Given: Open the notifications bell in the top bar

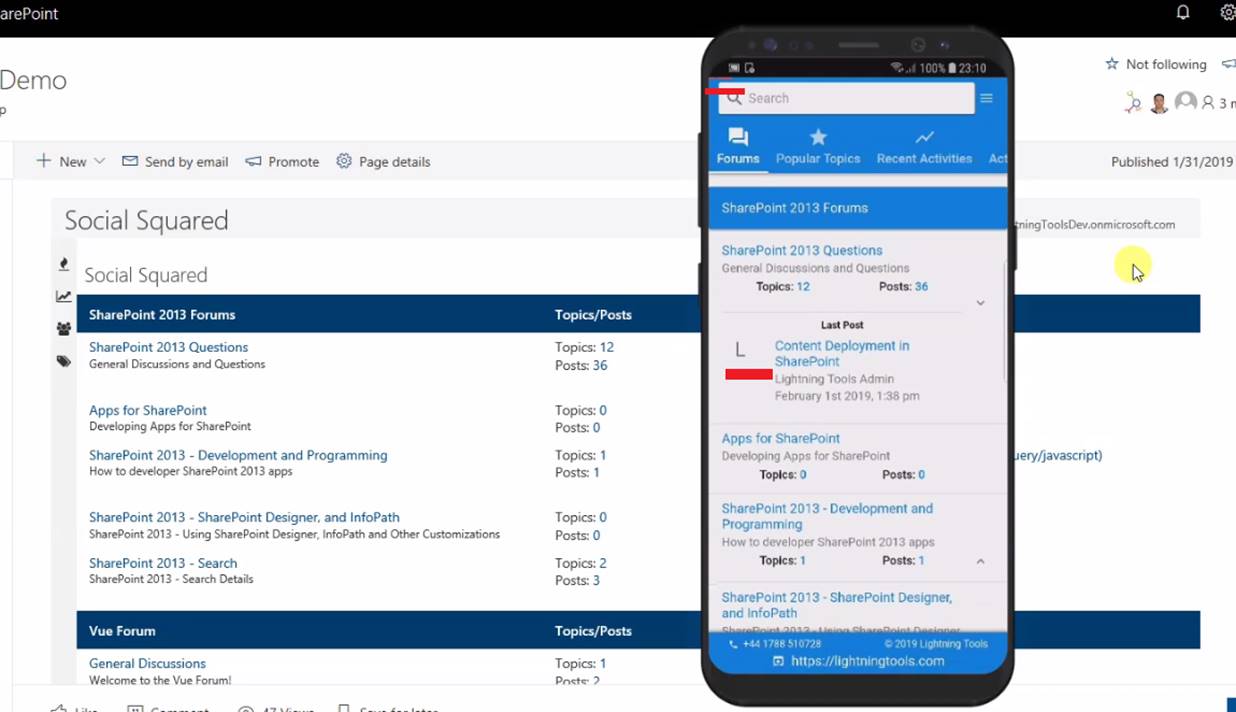Looking at the screenshot, I should click(1183, 13).
